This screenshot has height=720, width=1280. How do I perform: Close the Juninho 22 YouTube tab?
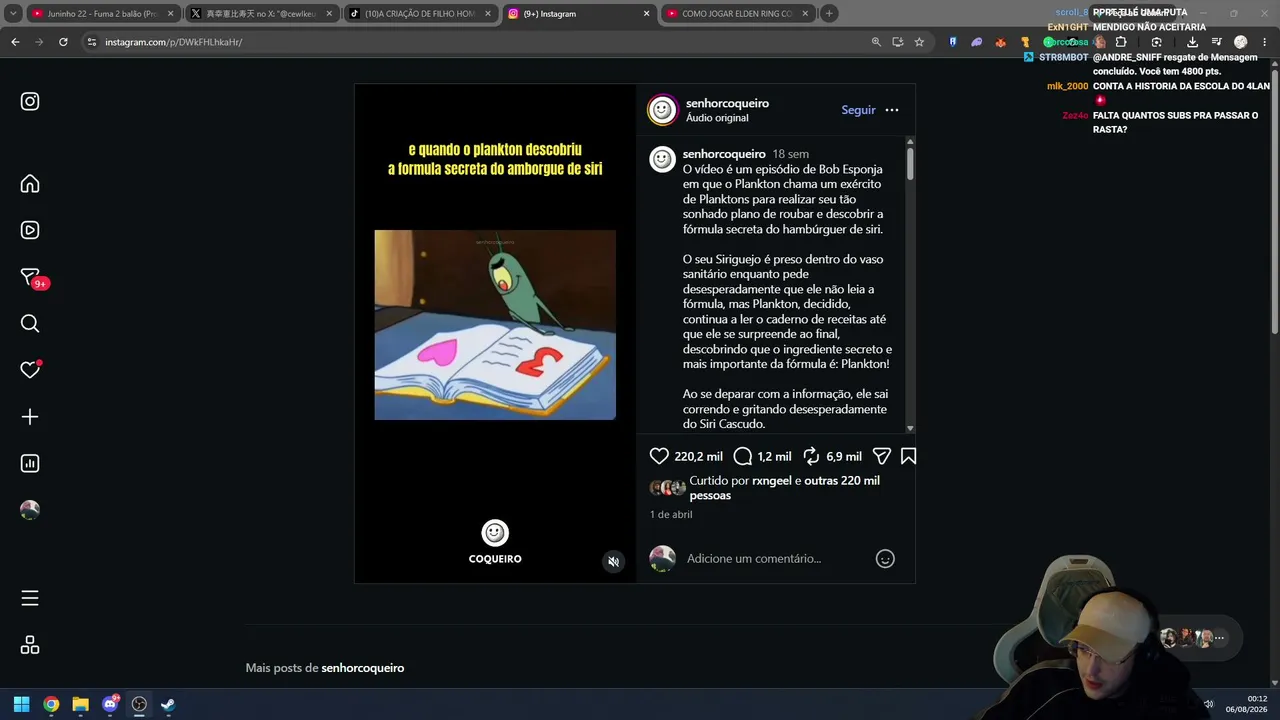click(x=170, y=14)
